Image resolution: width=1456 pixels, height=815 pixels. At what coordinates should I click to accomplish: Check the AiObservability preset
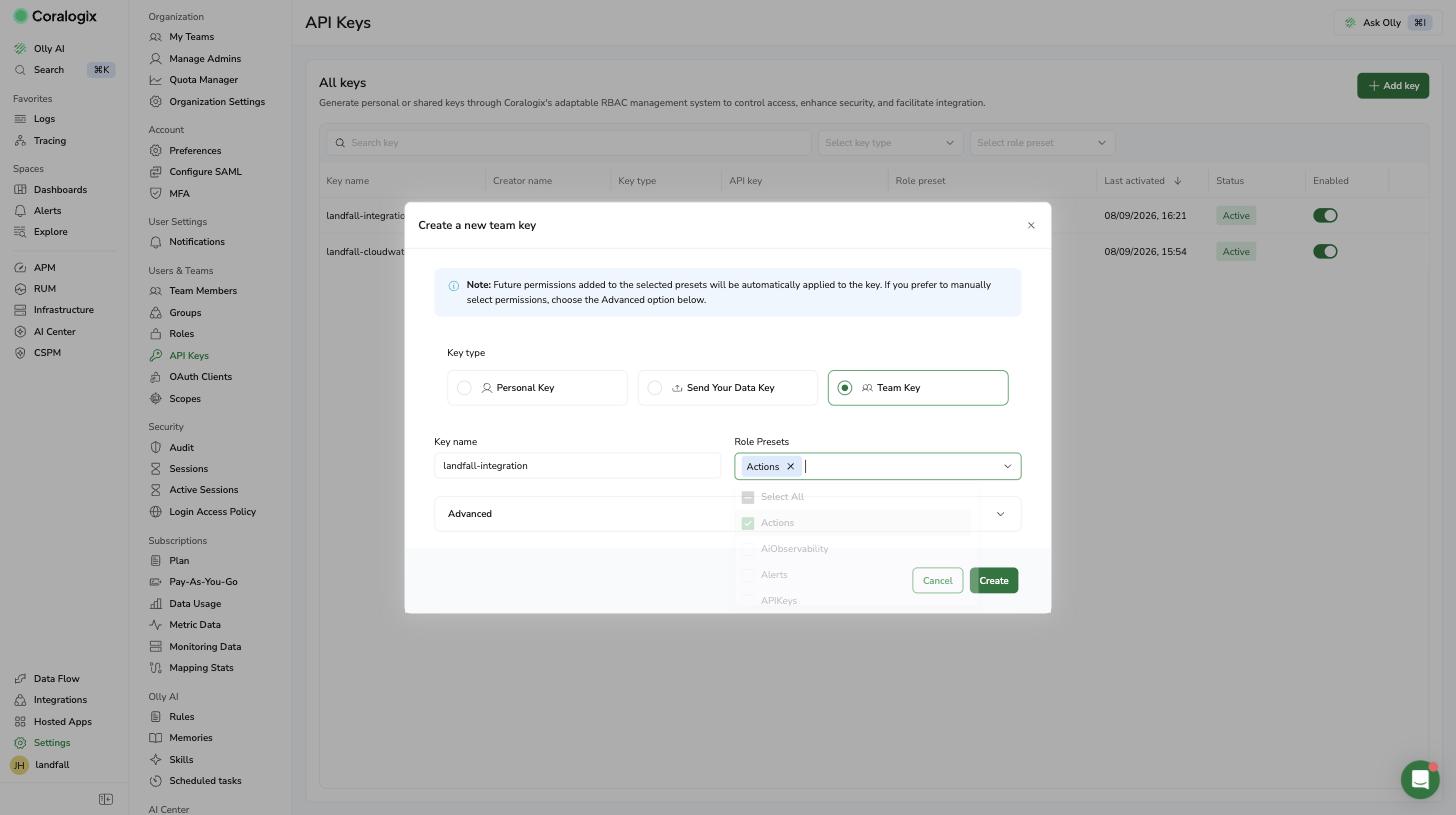tap(747, 549)
